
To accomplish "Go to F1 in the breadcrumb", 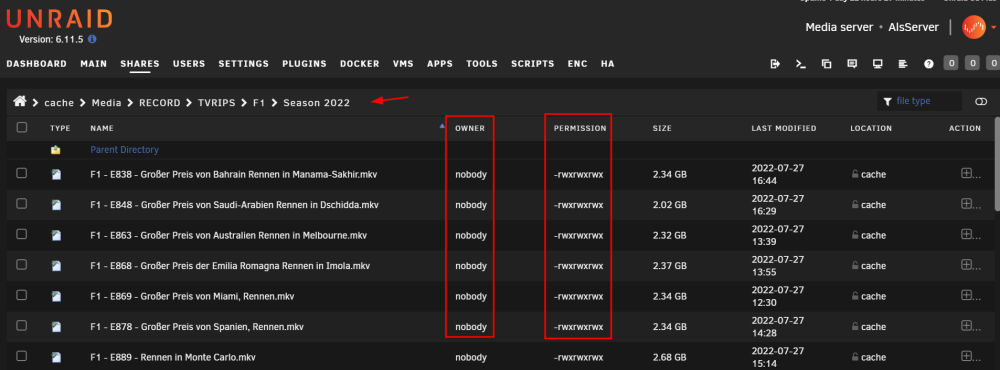I will point(259,102).
